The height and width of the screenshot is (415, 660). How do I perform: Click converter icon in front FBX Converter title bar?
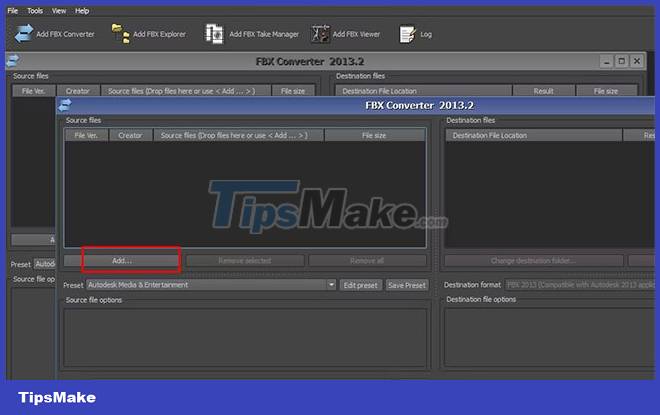point(65,105)
